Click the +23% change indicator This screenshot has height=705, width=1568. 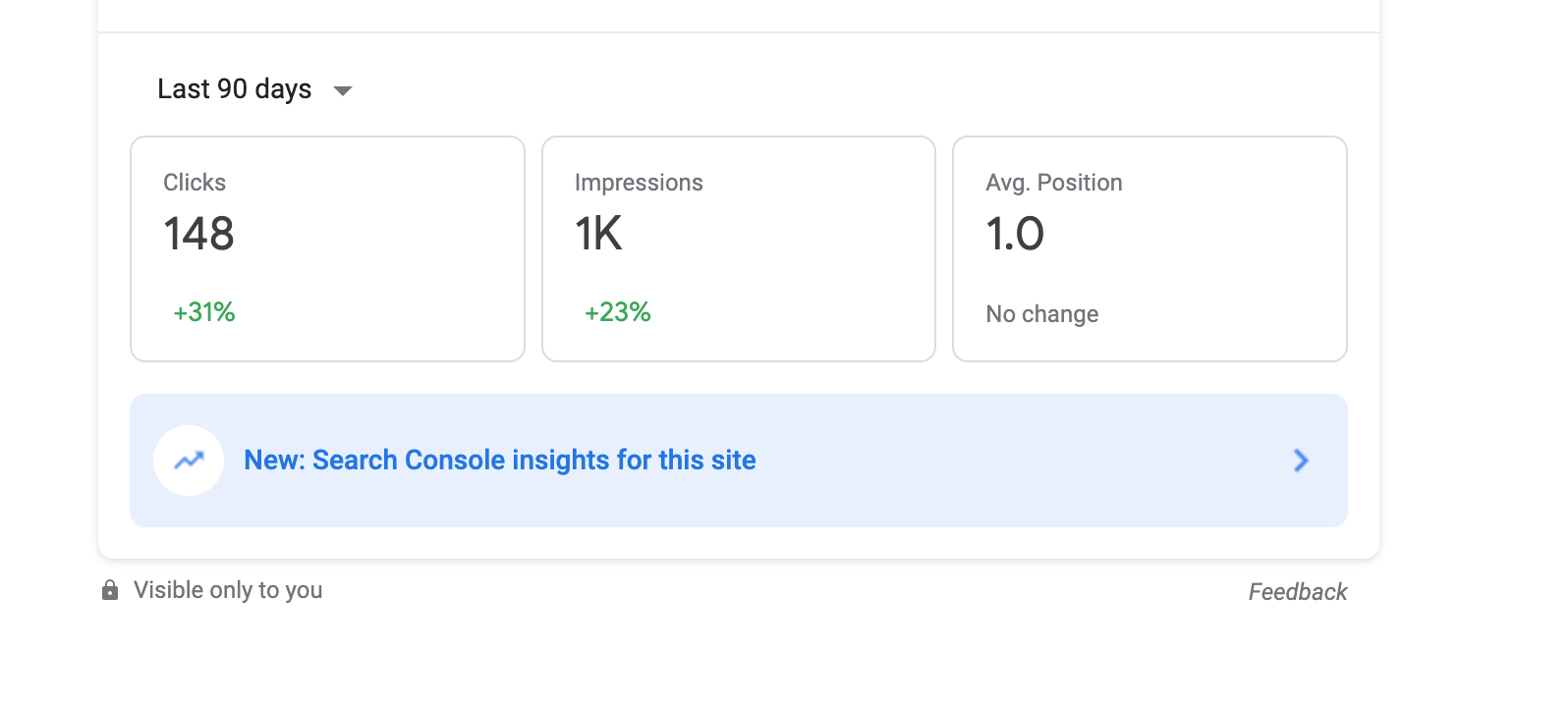(x=618, y=312)
